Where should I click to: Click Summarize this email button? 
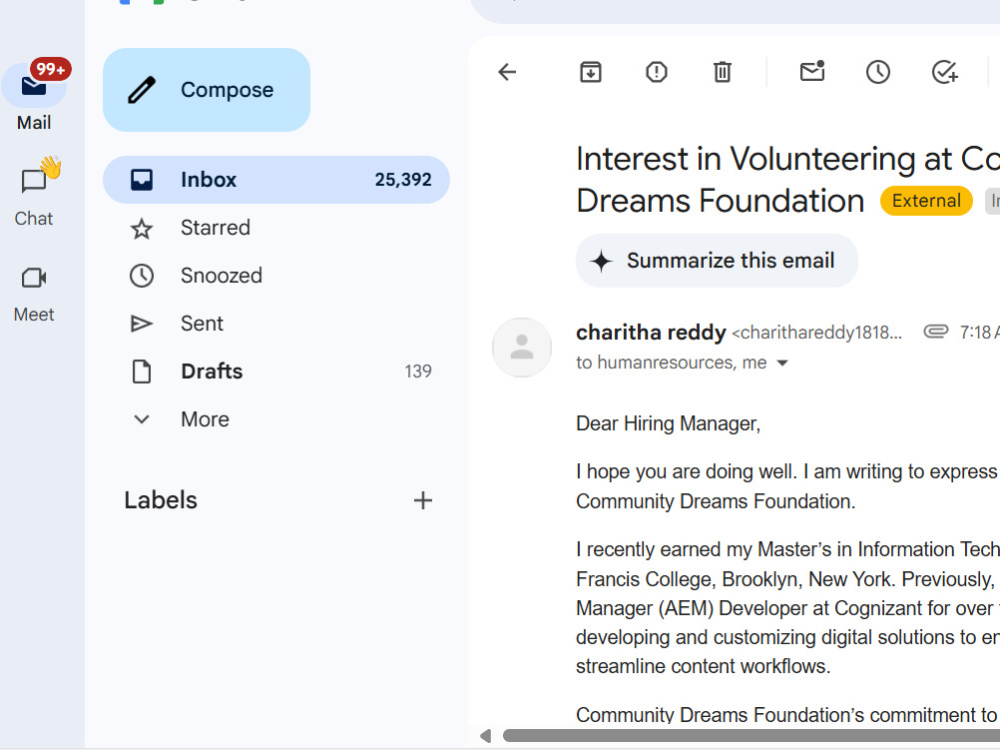tap(717, 260)
